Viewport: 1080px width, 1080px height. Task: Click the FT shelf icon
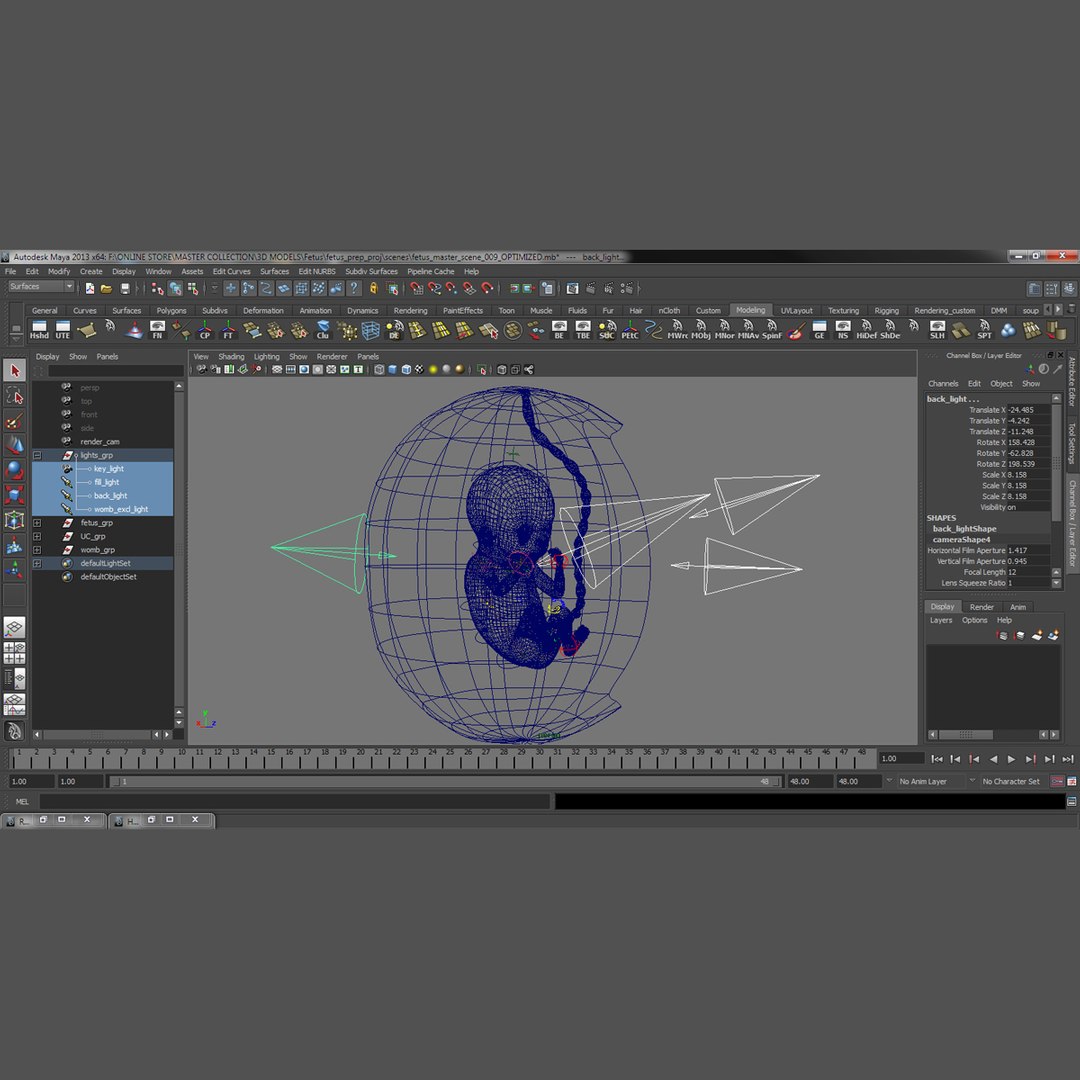click(x=228, y=330)
